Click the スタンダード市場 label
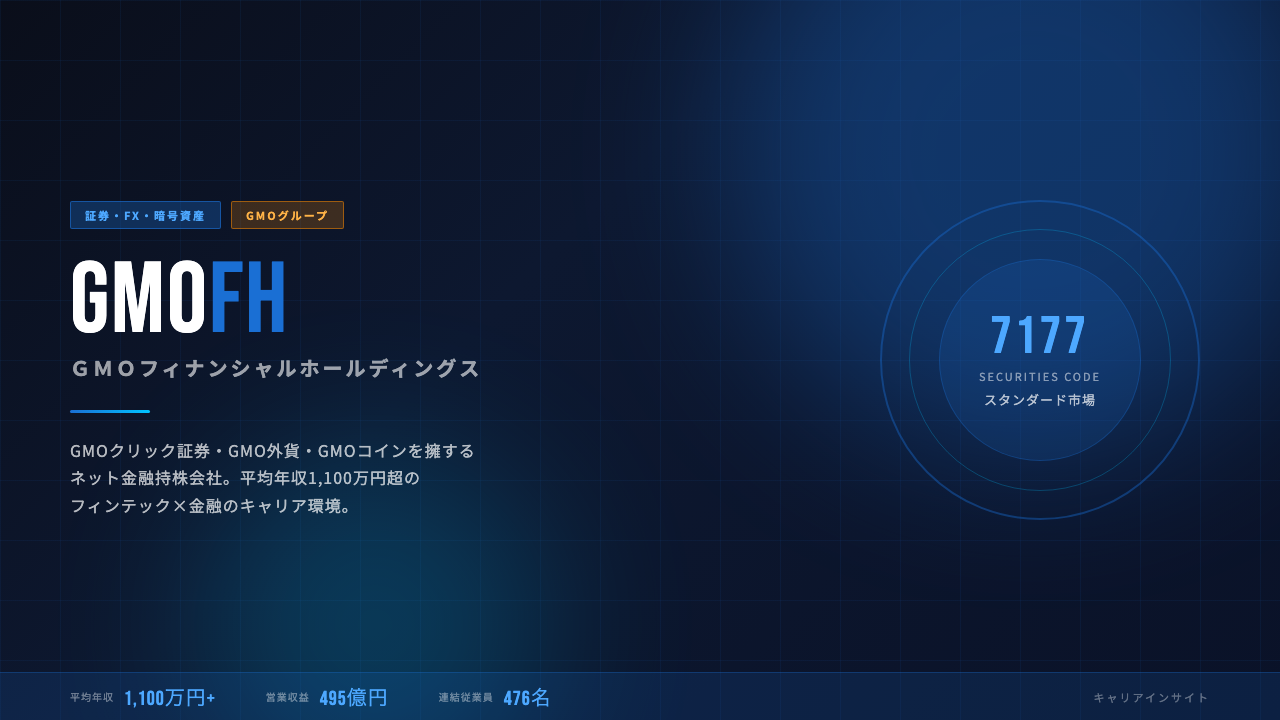1280x720 pixels. click(1040, 400)
